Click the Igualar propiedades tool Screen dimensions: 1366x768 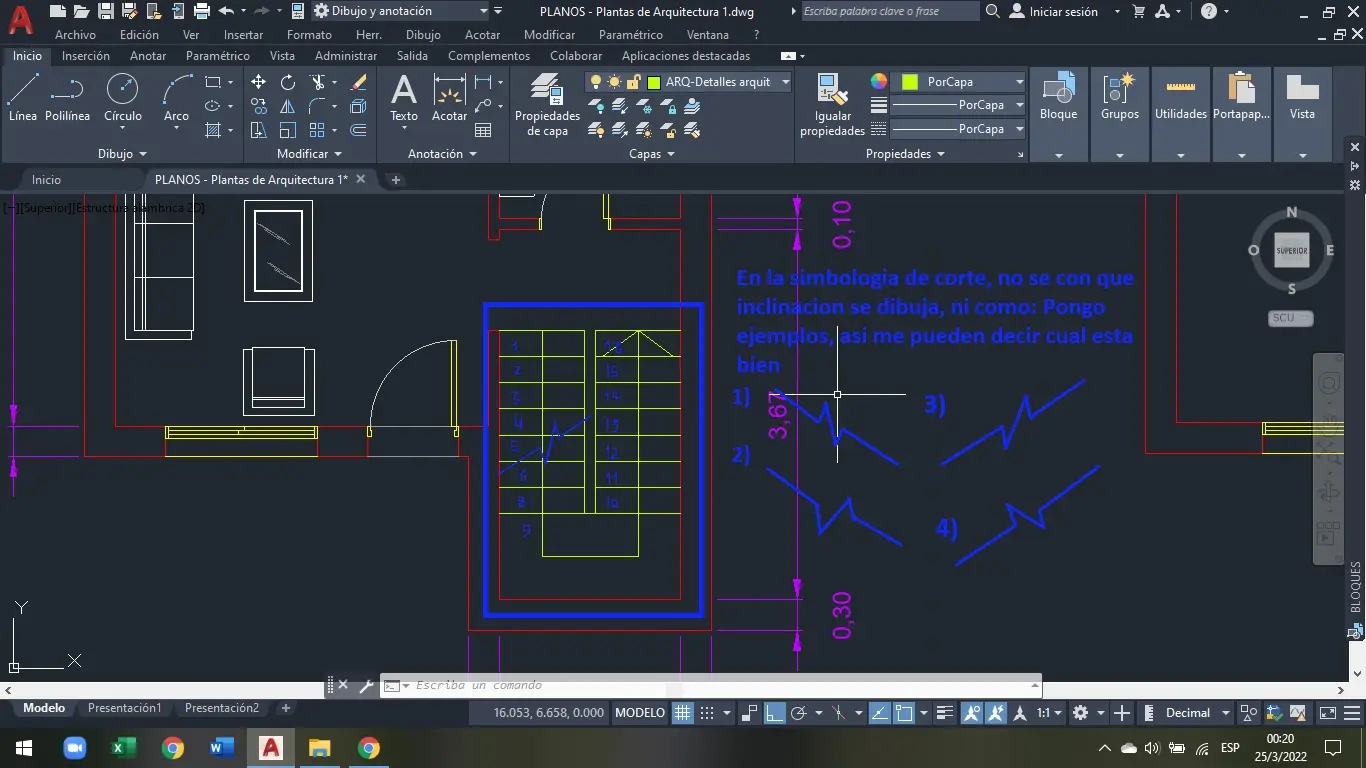pos(832,107)
